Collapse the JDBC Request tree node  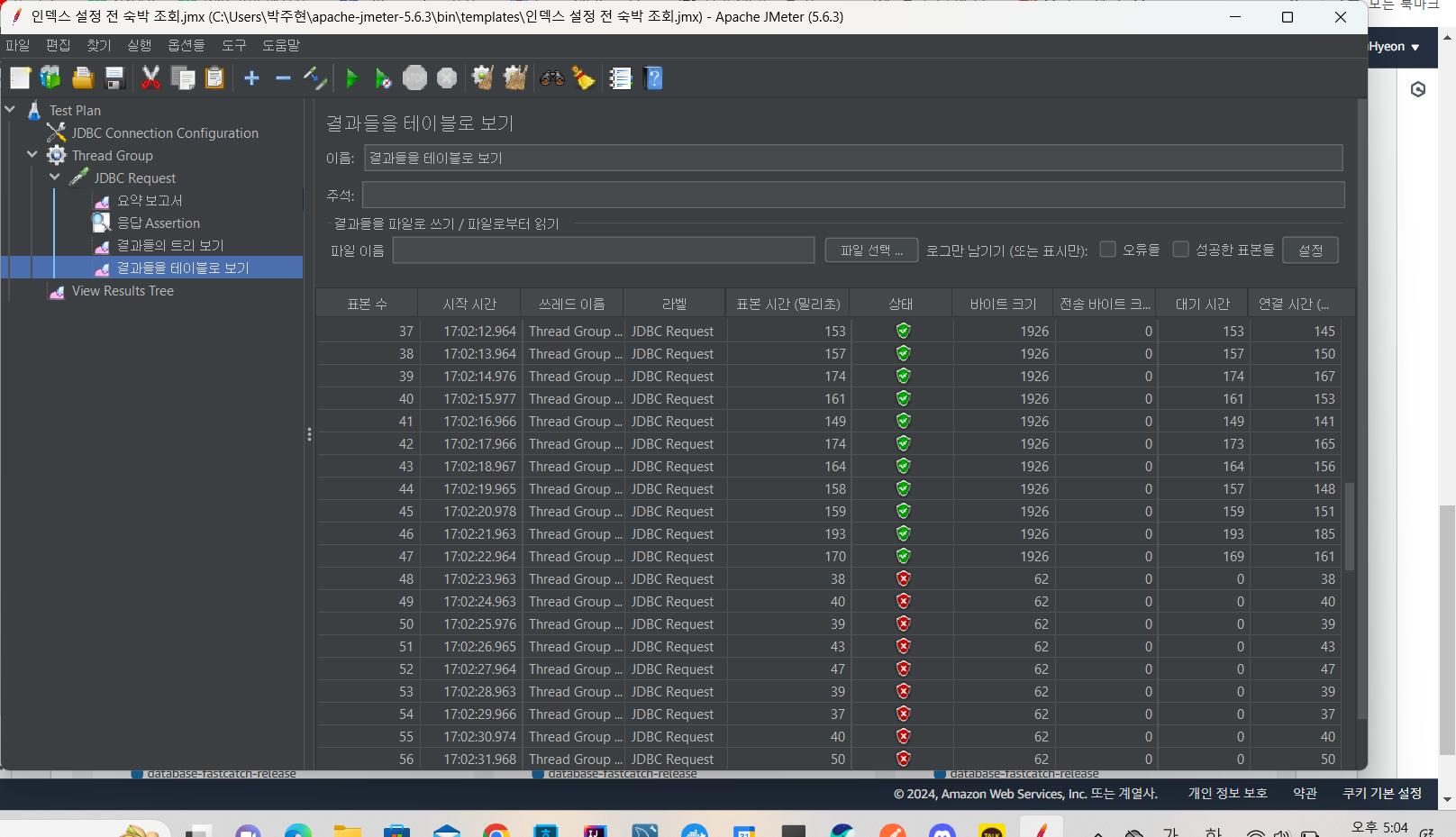click(x=56, y=177)
